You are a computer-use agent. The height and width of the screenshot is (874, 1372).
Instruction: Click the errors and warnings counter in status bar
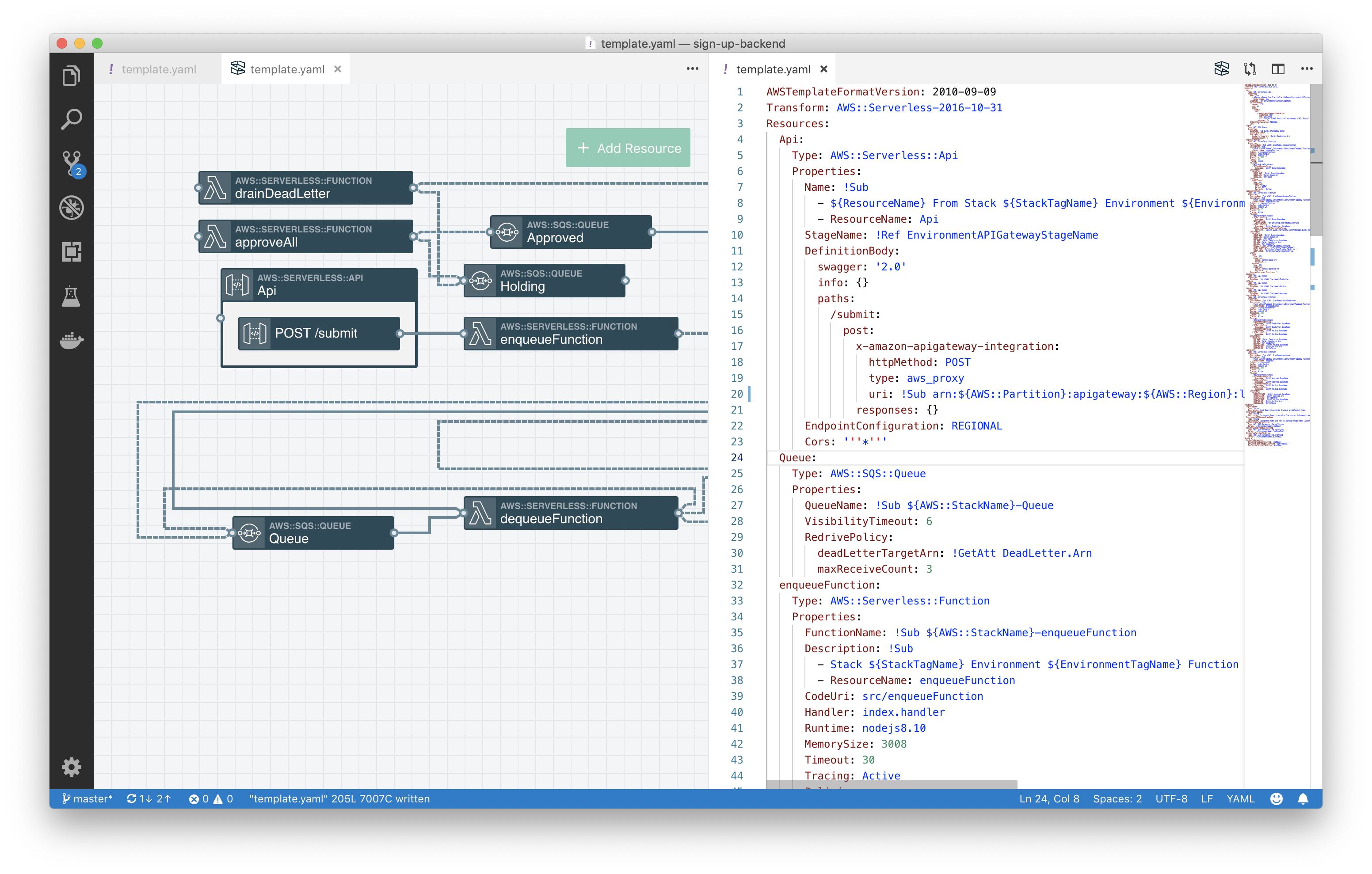click(x=211, y=799)
